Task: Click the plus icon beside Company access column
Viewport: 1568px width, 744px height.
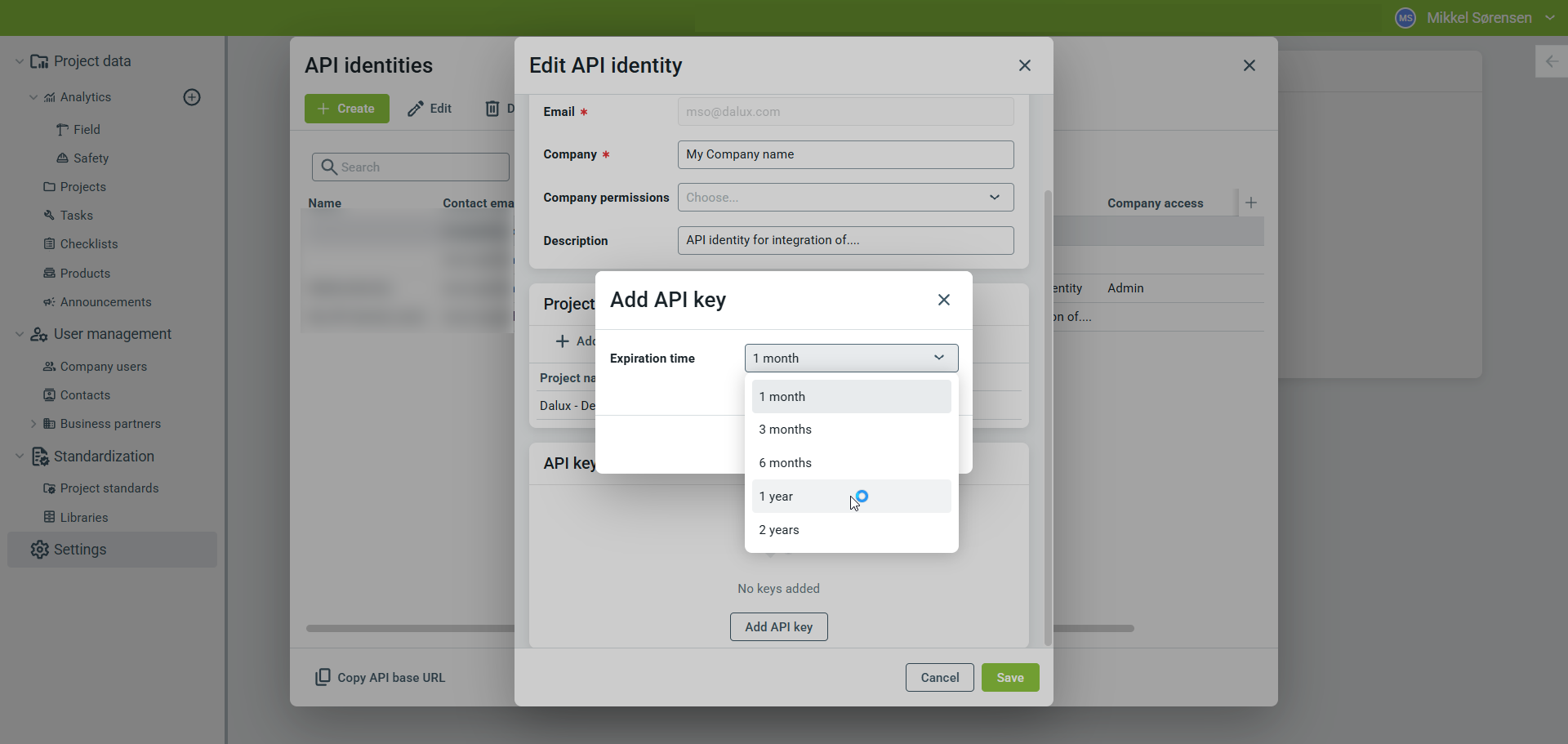Action: point(1251,203)
